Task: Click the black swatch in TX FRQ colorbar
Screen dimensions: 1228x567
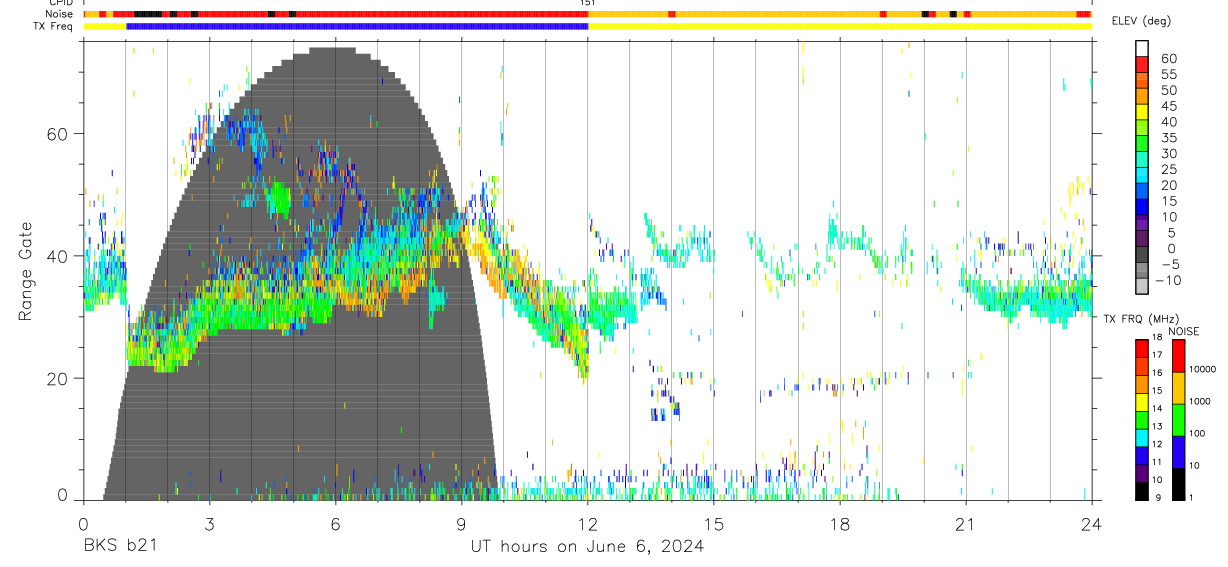Action: (x=1141, y=491)
